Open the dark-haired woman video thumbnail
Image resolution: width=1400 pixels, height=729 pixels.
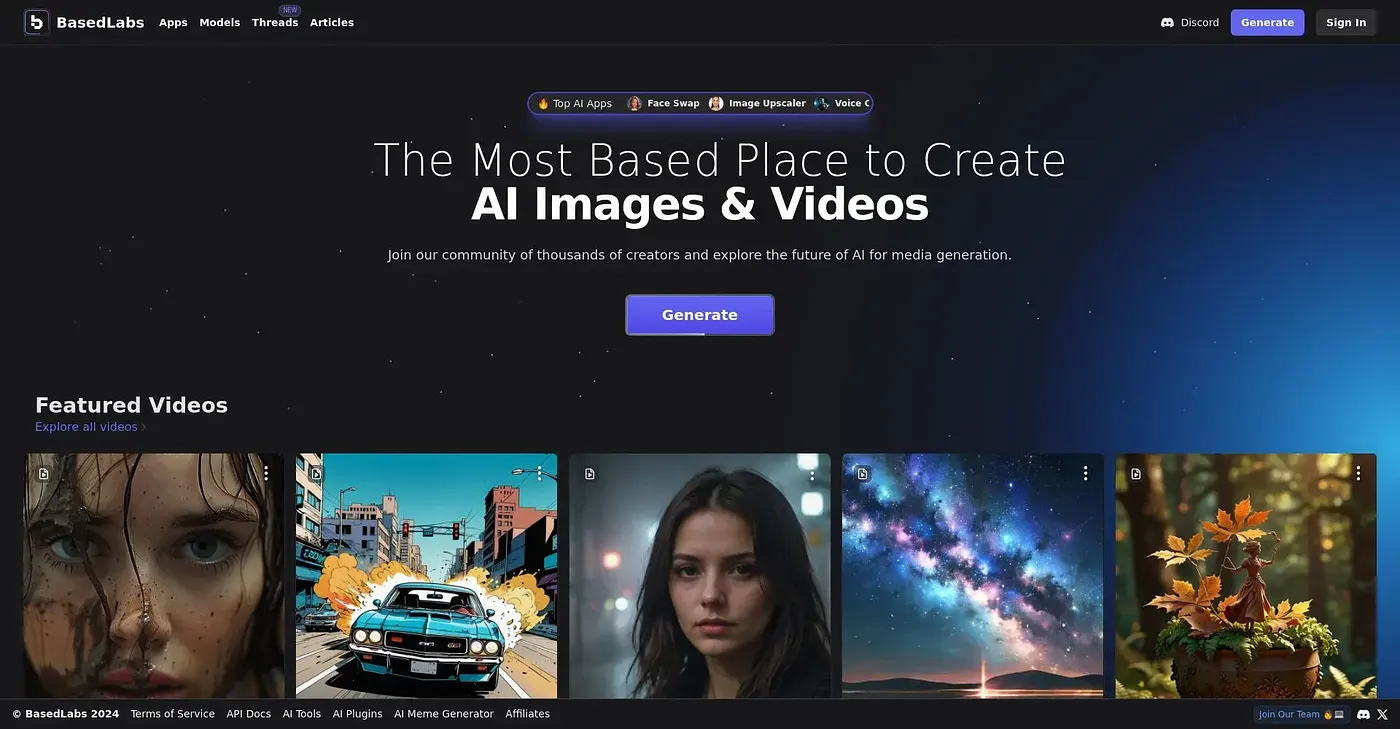[700, 576]
